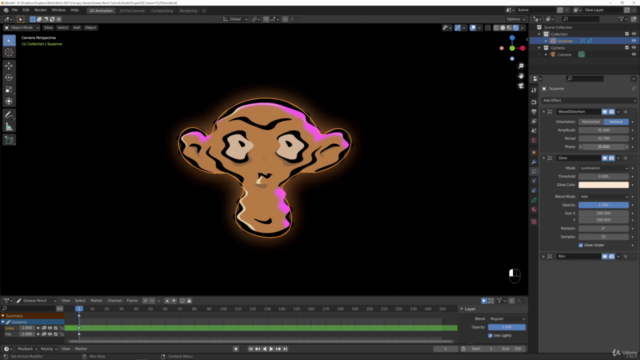The image size is (640, 360).
Task: Toggle Camera object visibility eye in outliner
Action: (634, 55)
